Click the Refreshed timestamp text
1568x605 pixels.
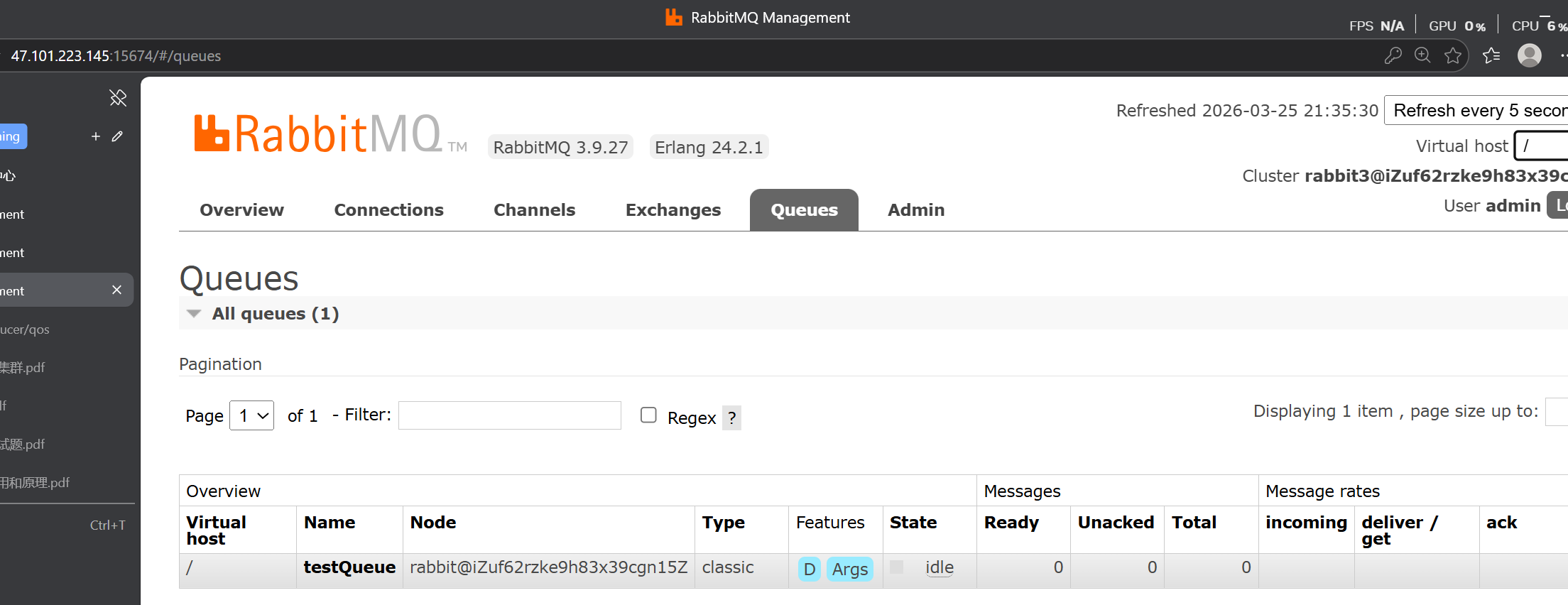1247,111
